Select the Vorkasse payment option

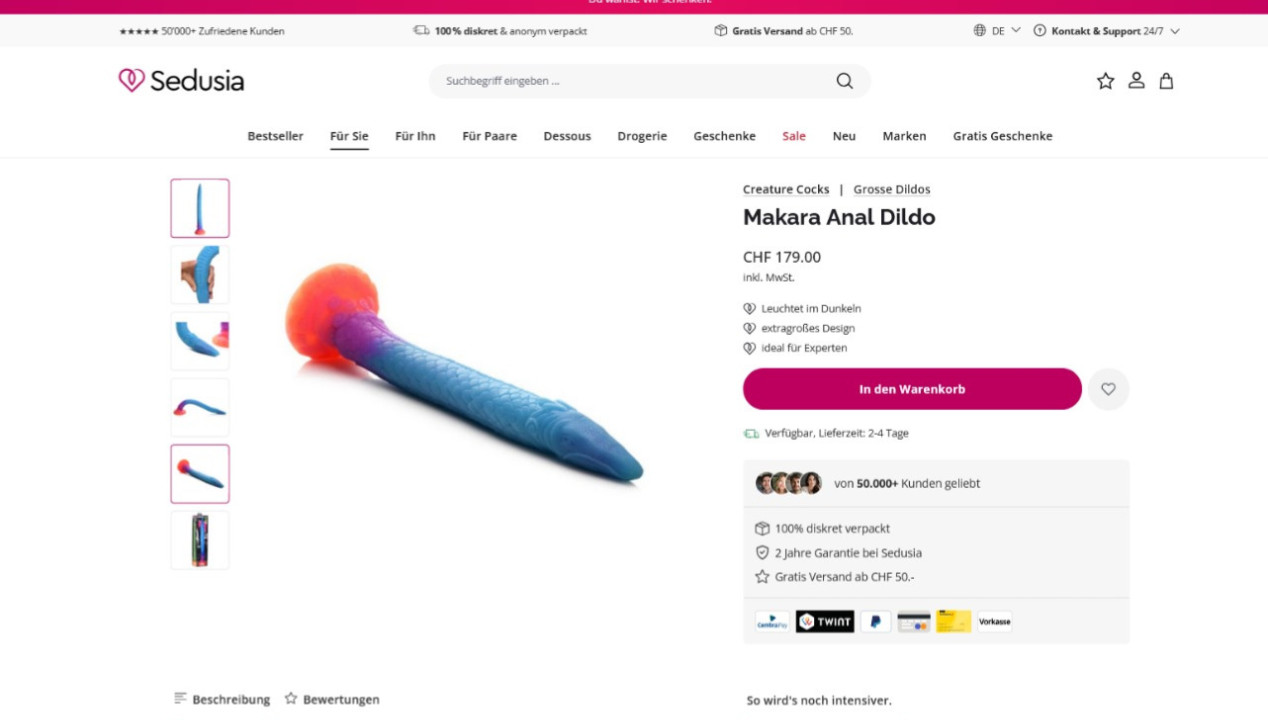994,621
